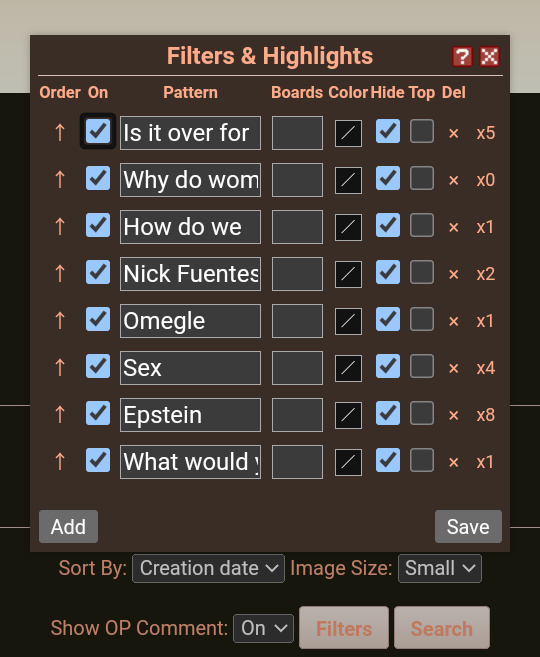This screenshot has height=657, width=540.
Task: Enable Top for the Omegle filter
Action: (422, 319)
